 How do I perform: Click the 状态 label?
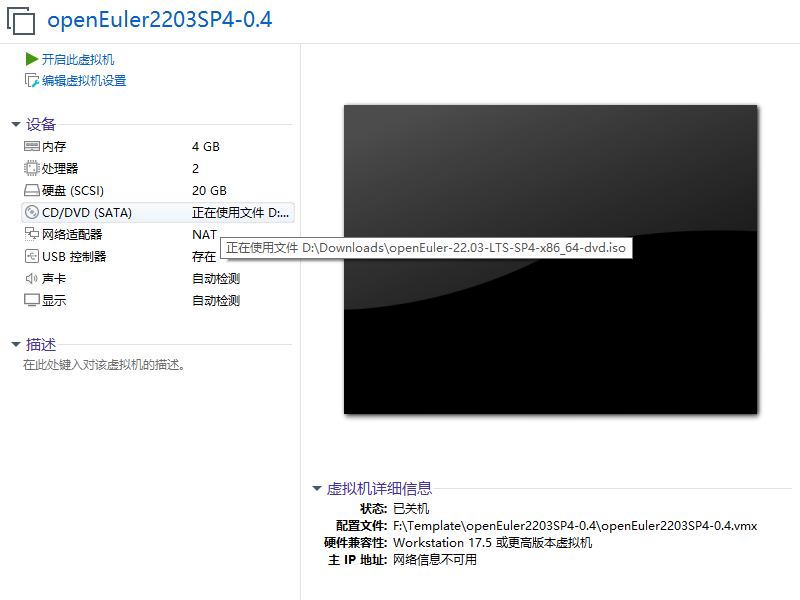point(373,509)
